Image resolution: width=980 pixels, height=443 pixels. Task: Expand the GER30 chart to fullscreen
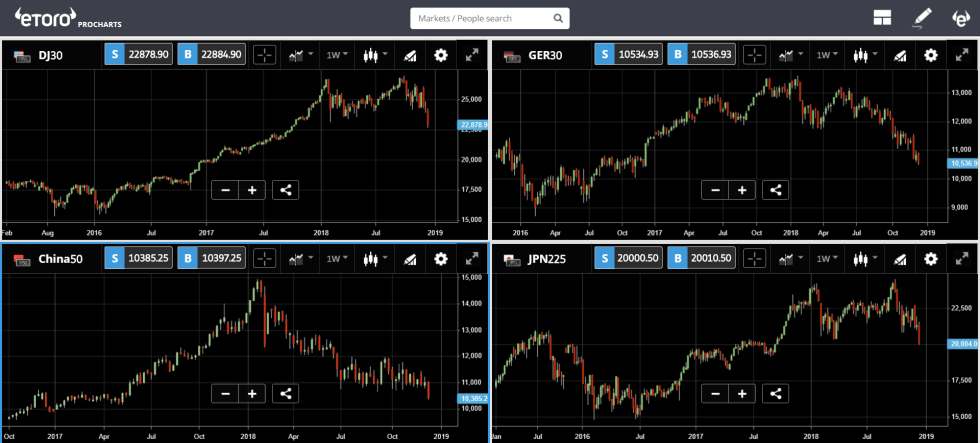pos(962,56)
